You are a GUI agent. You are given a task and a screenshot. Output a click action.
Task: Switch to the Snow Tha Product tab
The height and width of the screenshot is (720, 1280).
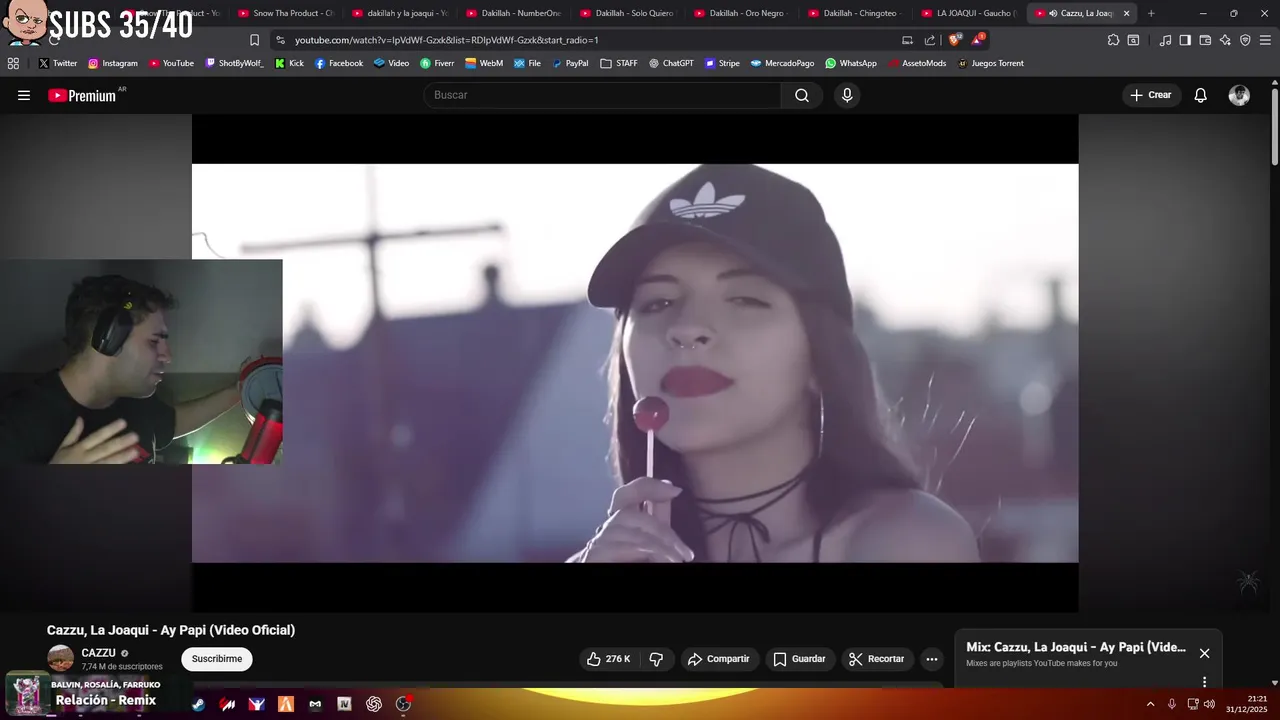[285, 13]
